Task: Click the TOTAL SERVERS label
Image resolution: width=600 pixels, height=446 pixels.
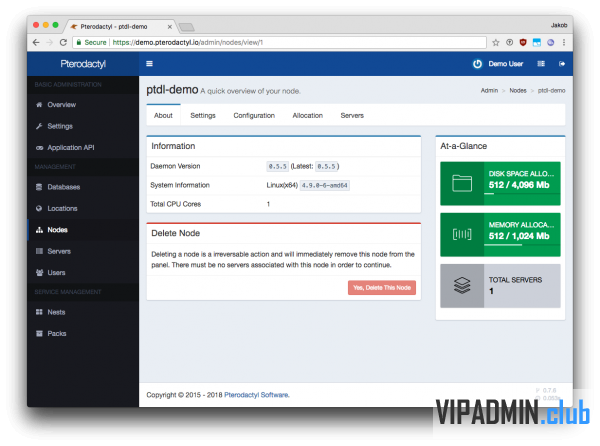Action: pyautogui.click(x=515, y=280)
